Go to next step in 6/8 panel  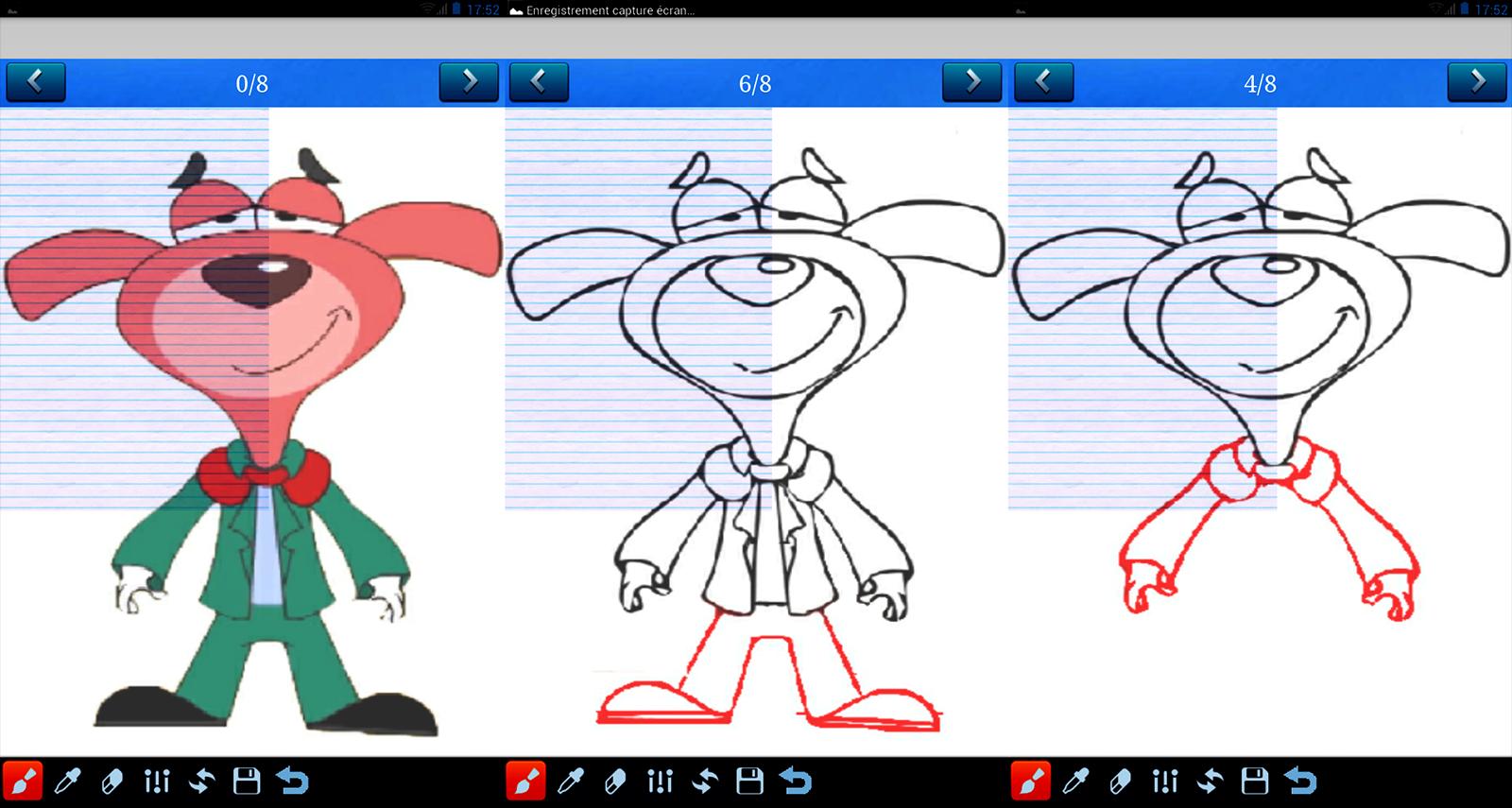tap(972, 82)
